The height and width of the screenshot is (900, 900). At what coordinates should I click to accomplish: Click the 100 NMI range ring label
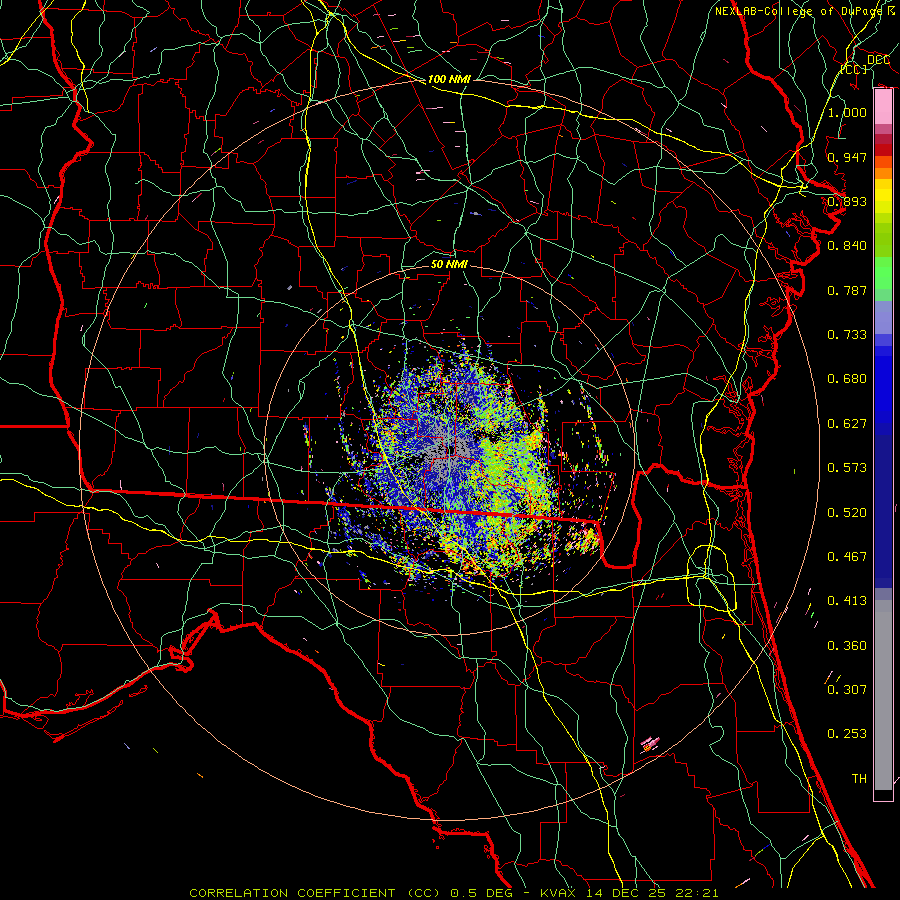(x=449, y=79)
